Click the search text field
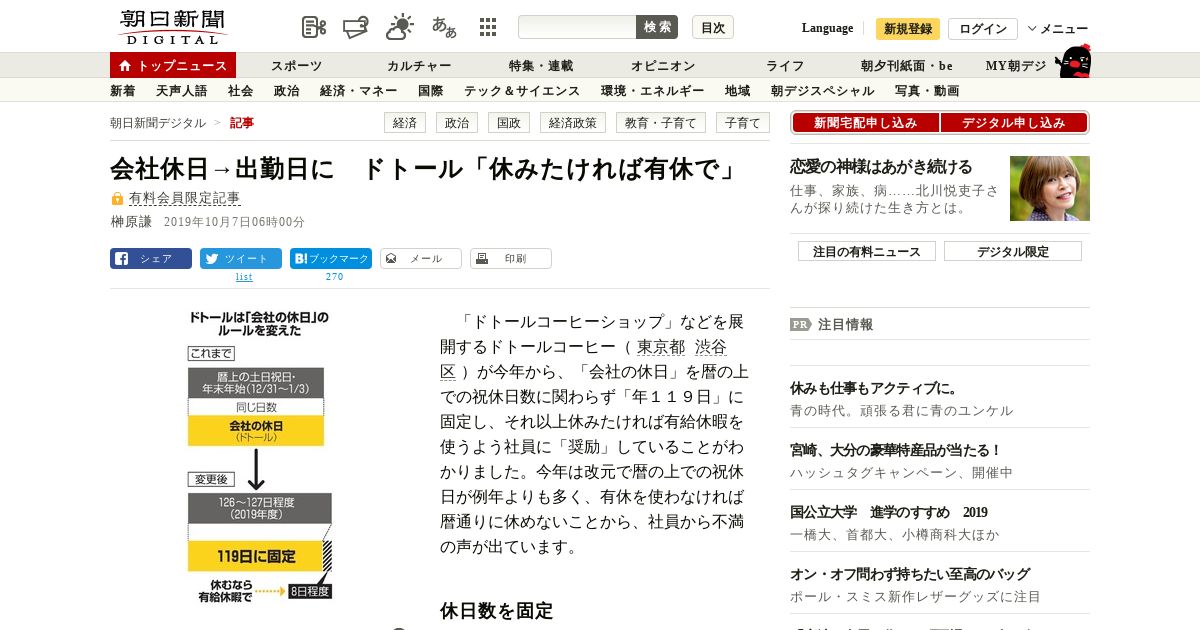This screenshot has width=1200, height=630. pyautogui.click(x=577, y=27)
